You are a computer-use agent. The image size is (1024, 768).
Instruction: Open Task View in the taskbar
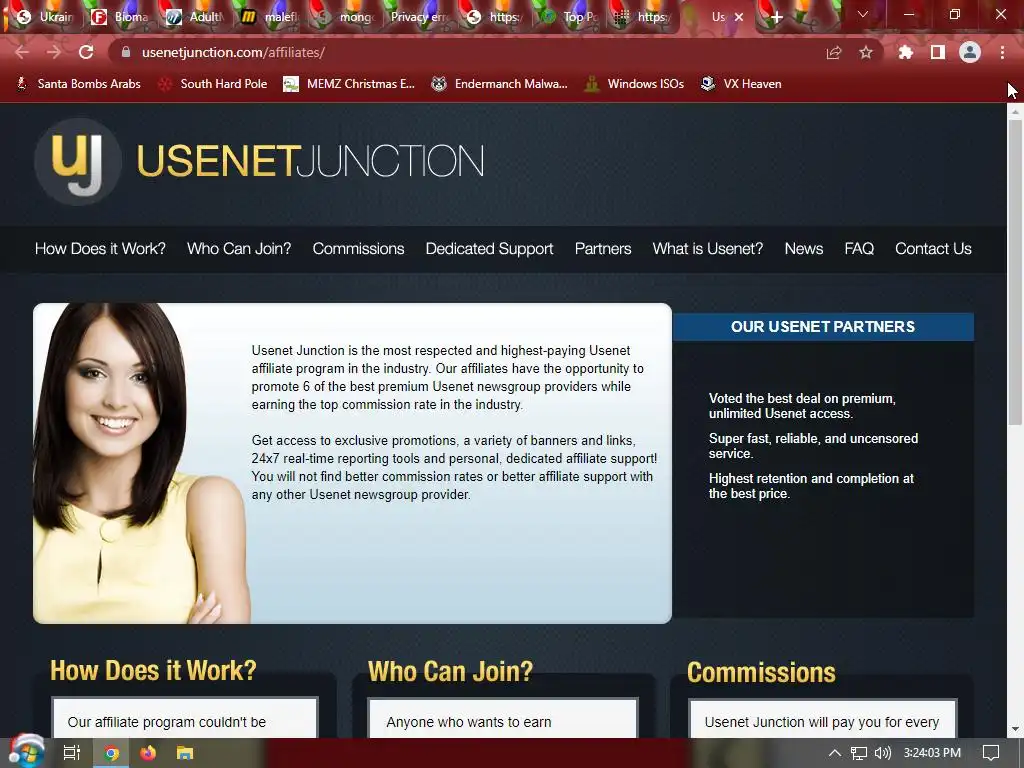(72, 753)
